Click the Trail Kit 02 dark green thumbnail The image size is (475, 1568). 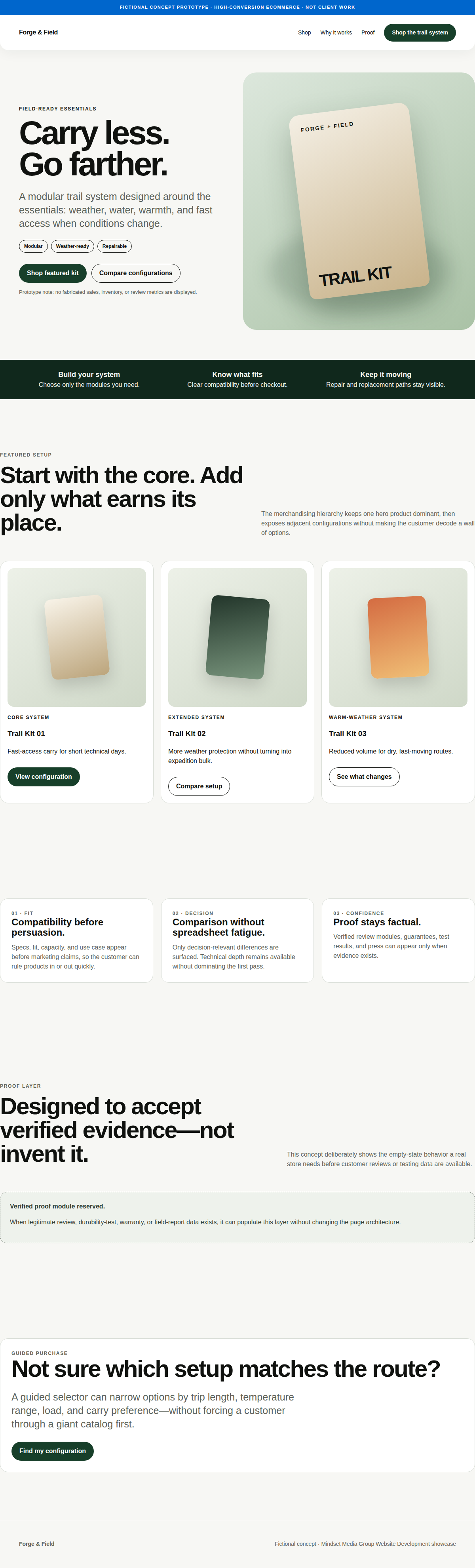click(237, 637)
